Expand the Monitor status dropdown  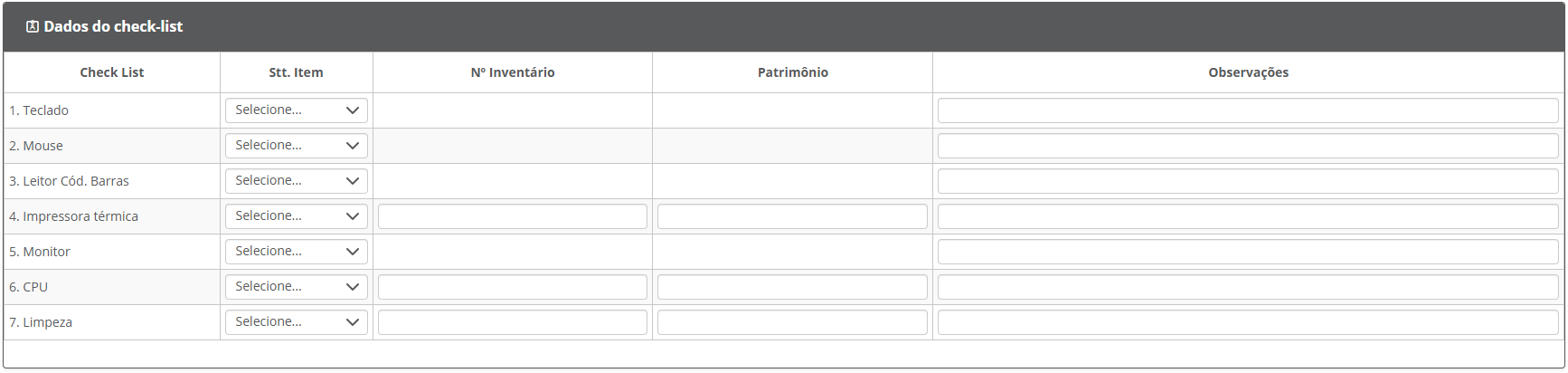point(297,252)
